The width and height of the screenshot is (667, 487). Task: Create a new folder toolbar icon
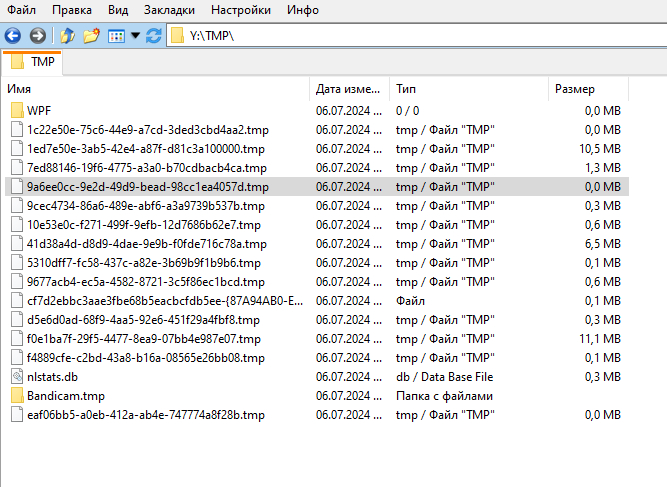point(91,36)
